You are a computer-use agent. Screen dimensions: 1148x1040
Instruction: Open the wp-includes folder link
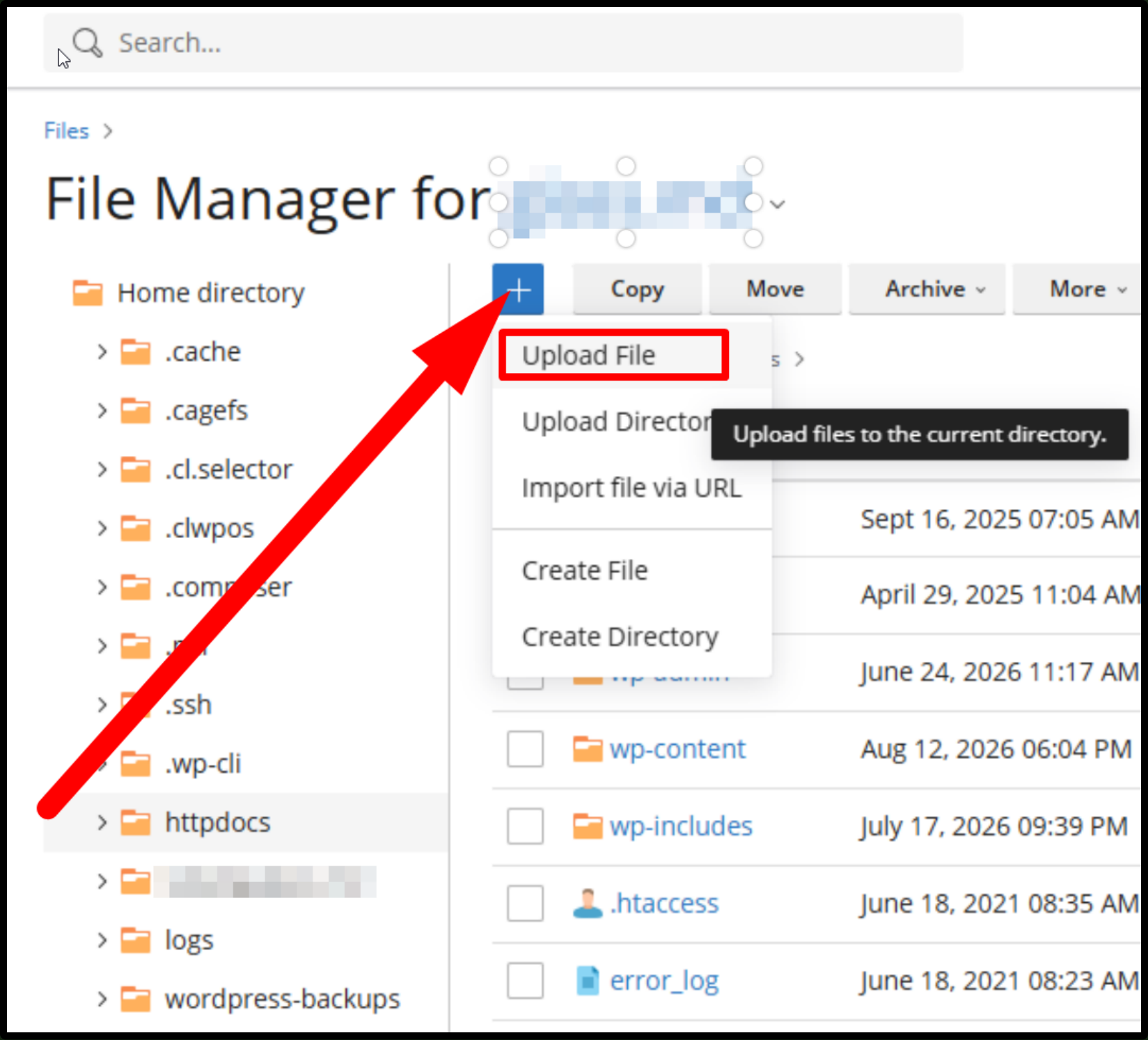[x=681, y=826]
